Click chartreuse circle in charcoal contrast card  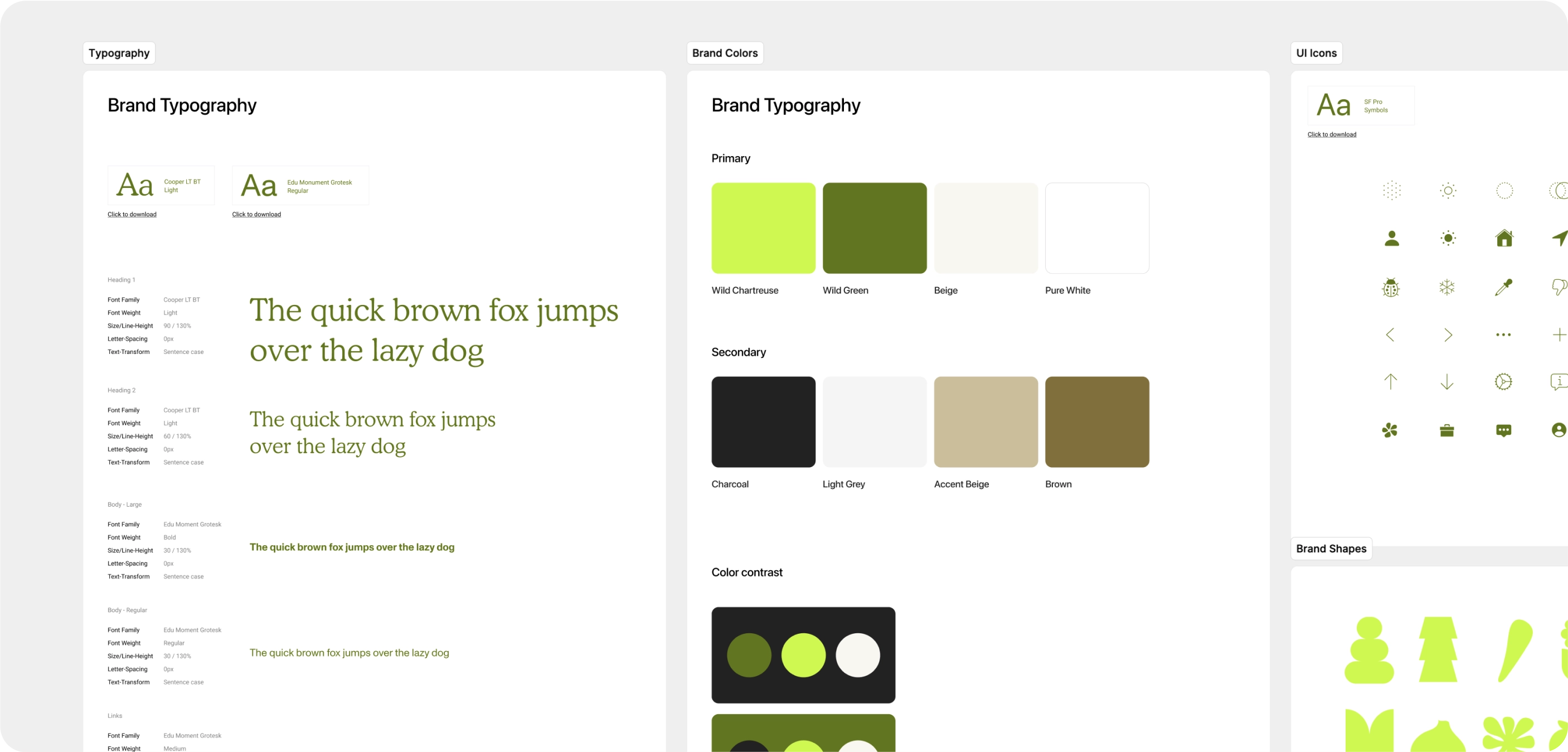803,655
